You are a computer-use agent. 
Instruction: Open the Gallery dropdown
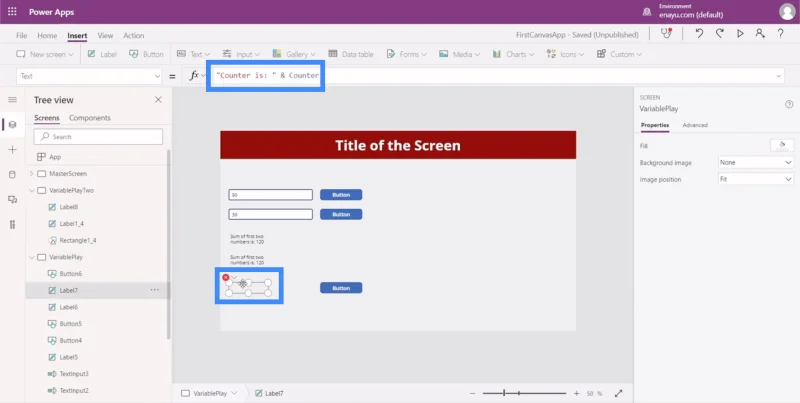click(294, 54)
